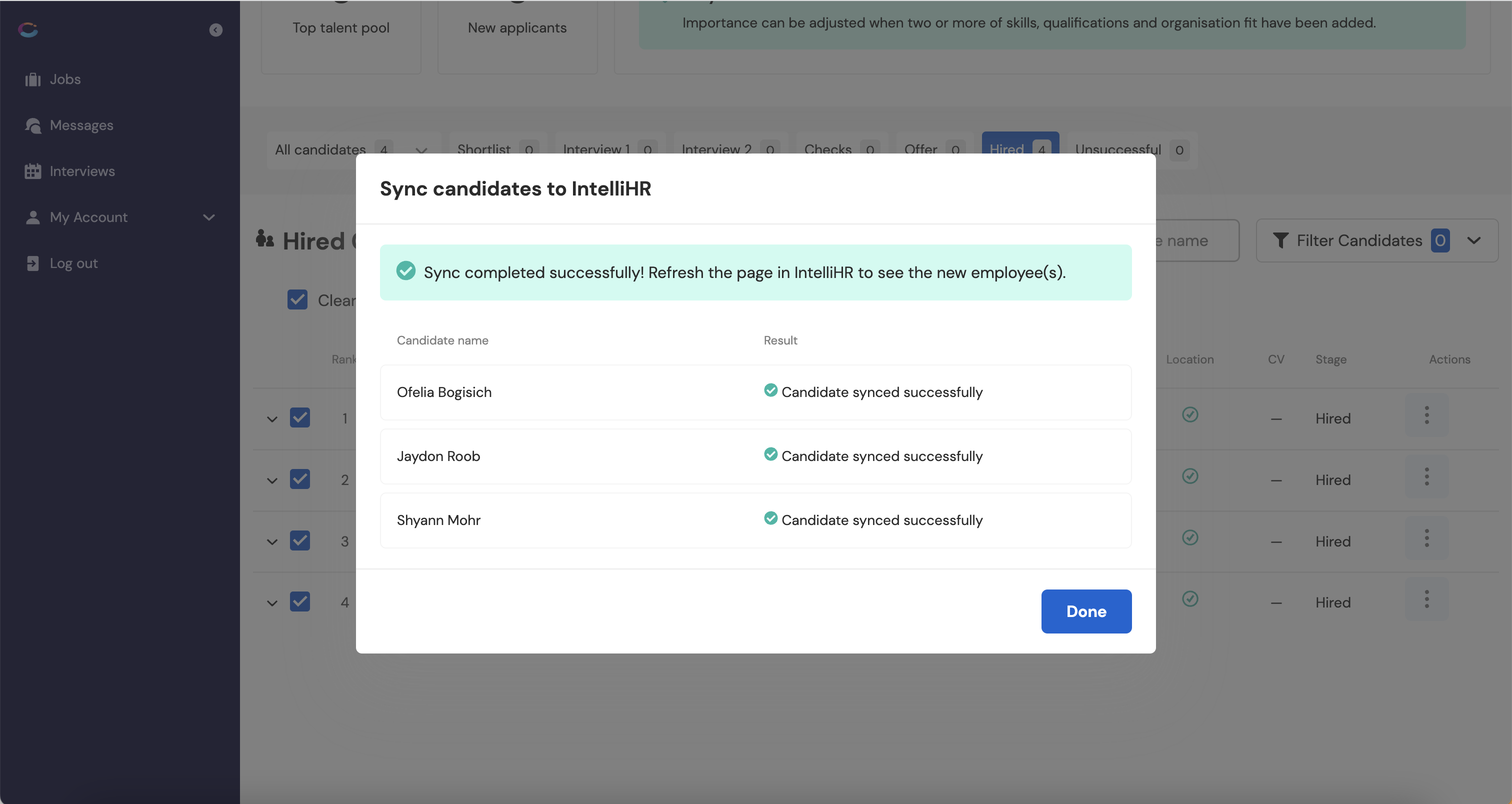The height and width of the screenshot is (804, 1512).
Task: Click Log out in sidebar
Action: coord(61,263)
